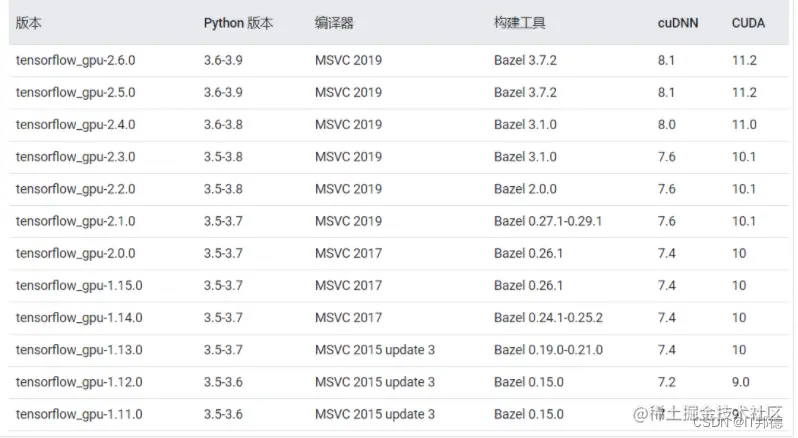
Task: Click Python 3.5-3.8 in the tensorflow_gpu-2.3.0 row
Action: [223, 157]
